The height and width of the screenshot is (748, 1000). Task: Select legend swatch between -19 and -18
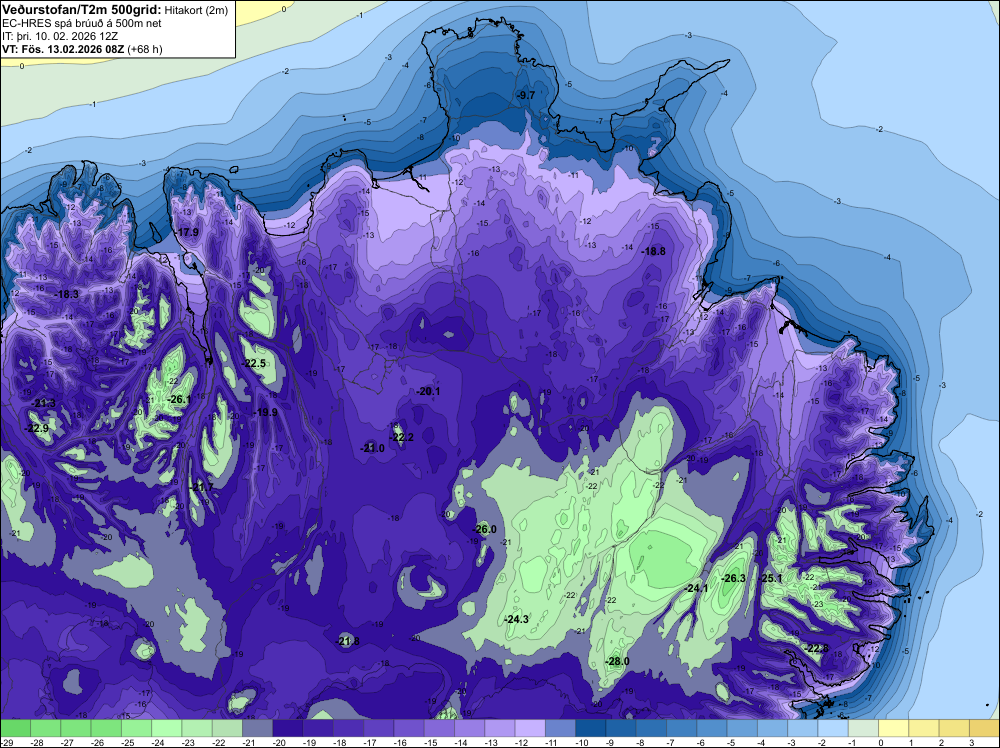[318, 728]
